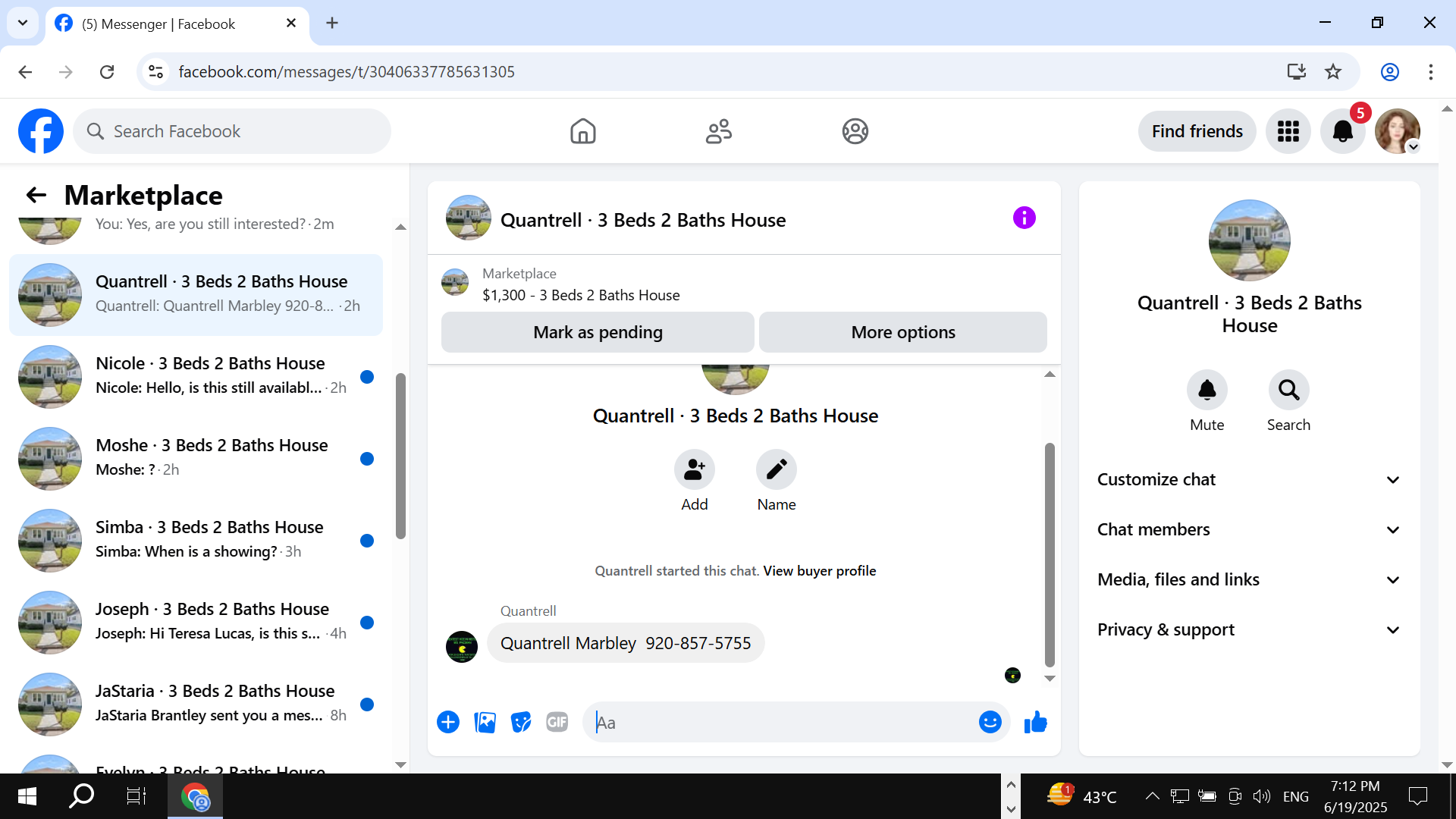1456x819 pixels.
Task: Navigate back in the browser
Action: click(25, 71)
